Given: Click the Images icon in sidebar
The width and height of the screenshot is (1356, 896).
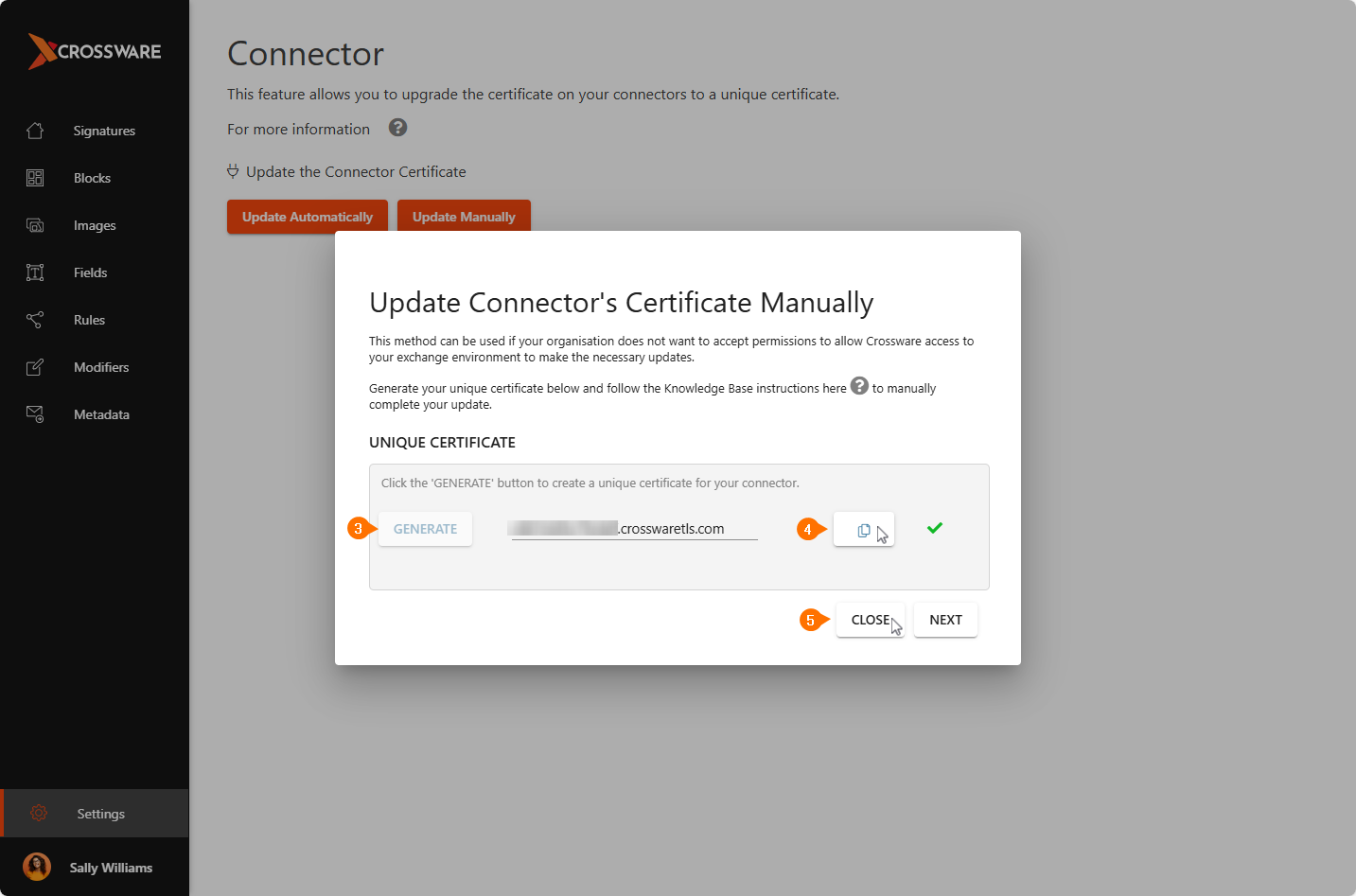Looking at the screenshot, I should pos(35,225).
